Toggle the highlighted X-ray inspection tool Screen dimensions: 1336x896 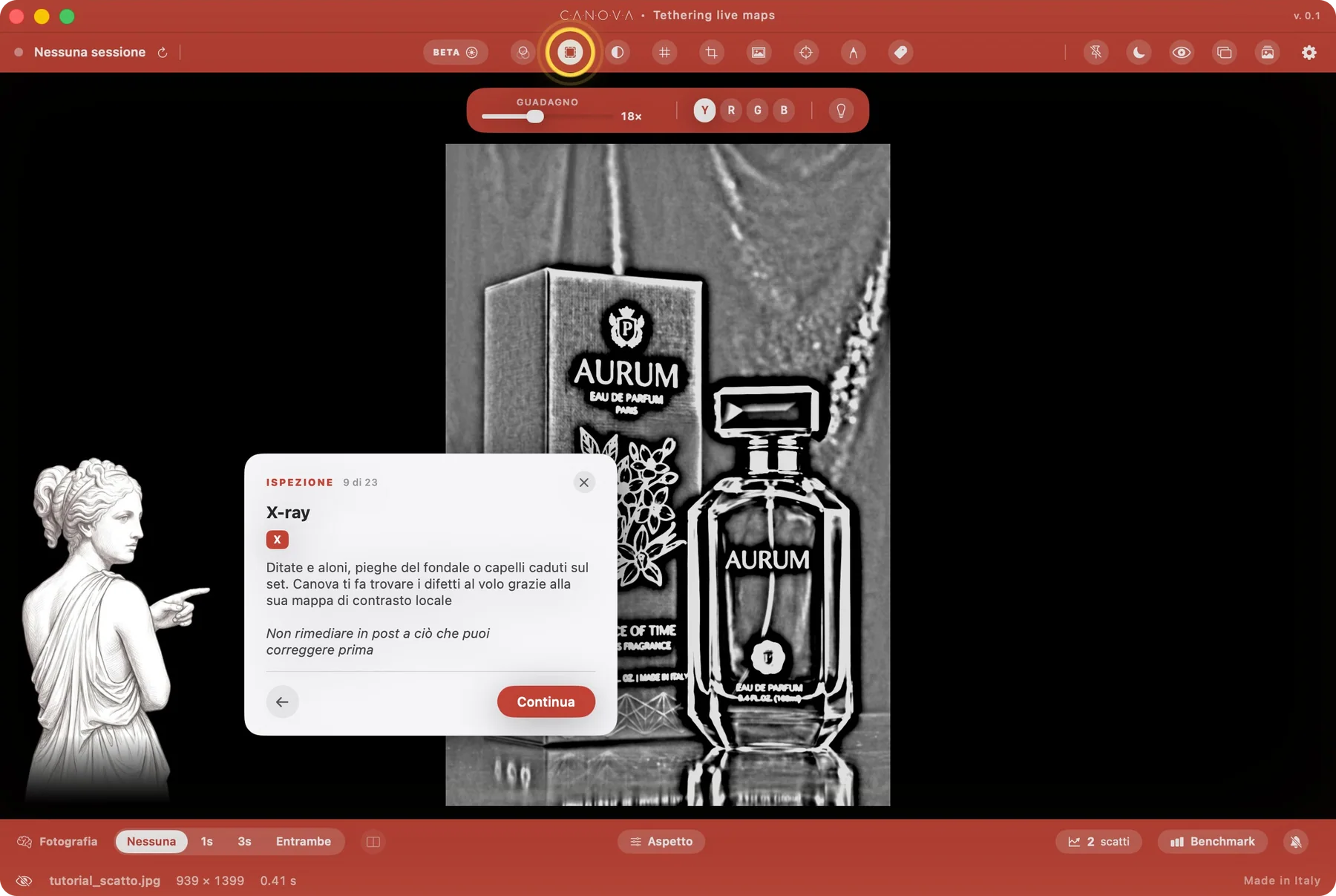tap(570, 52)
